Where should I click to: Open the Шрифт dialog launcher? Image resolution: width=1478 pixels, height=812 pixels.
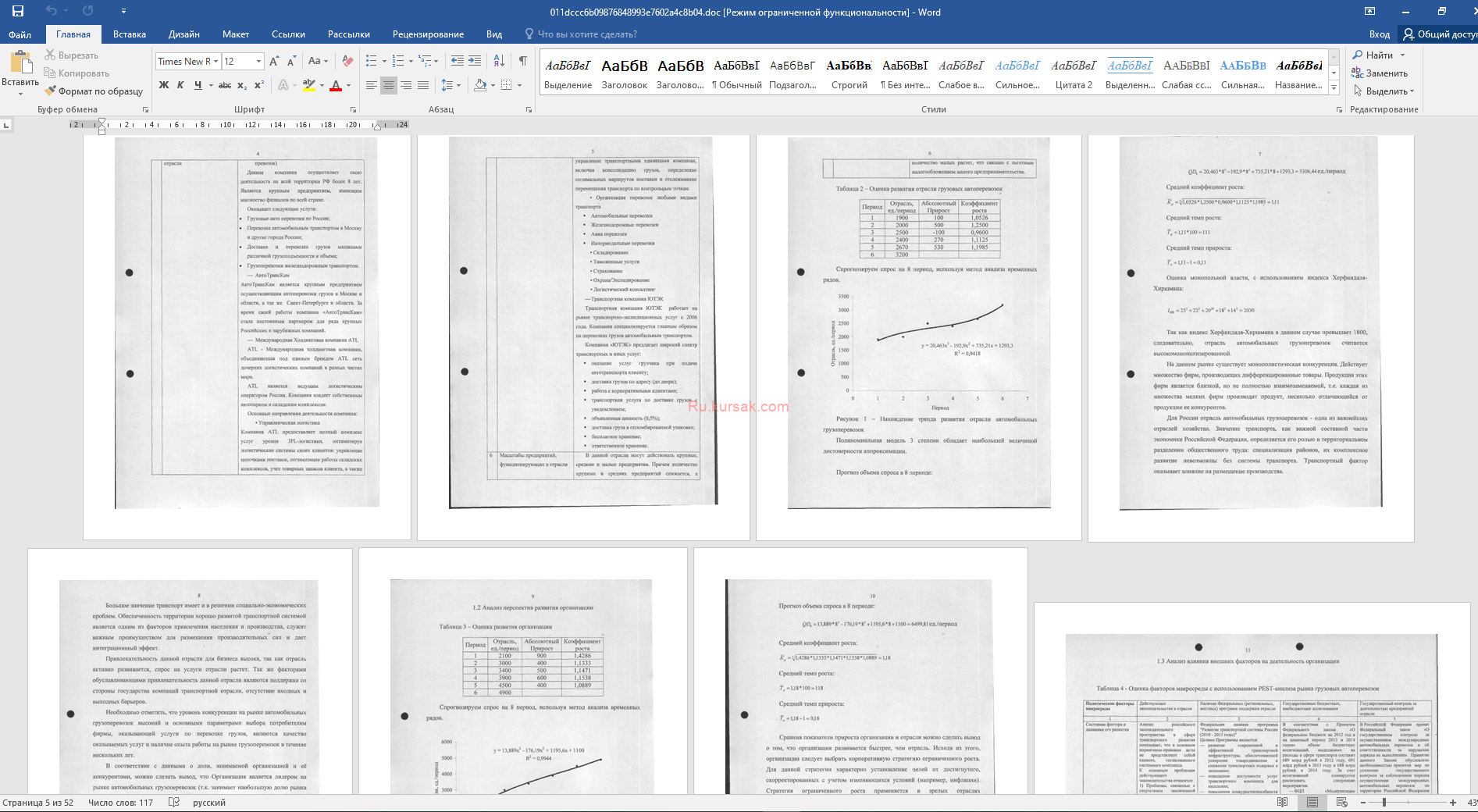(x=353, y=110)
